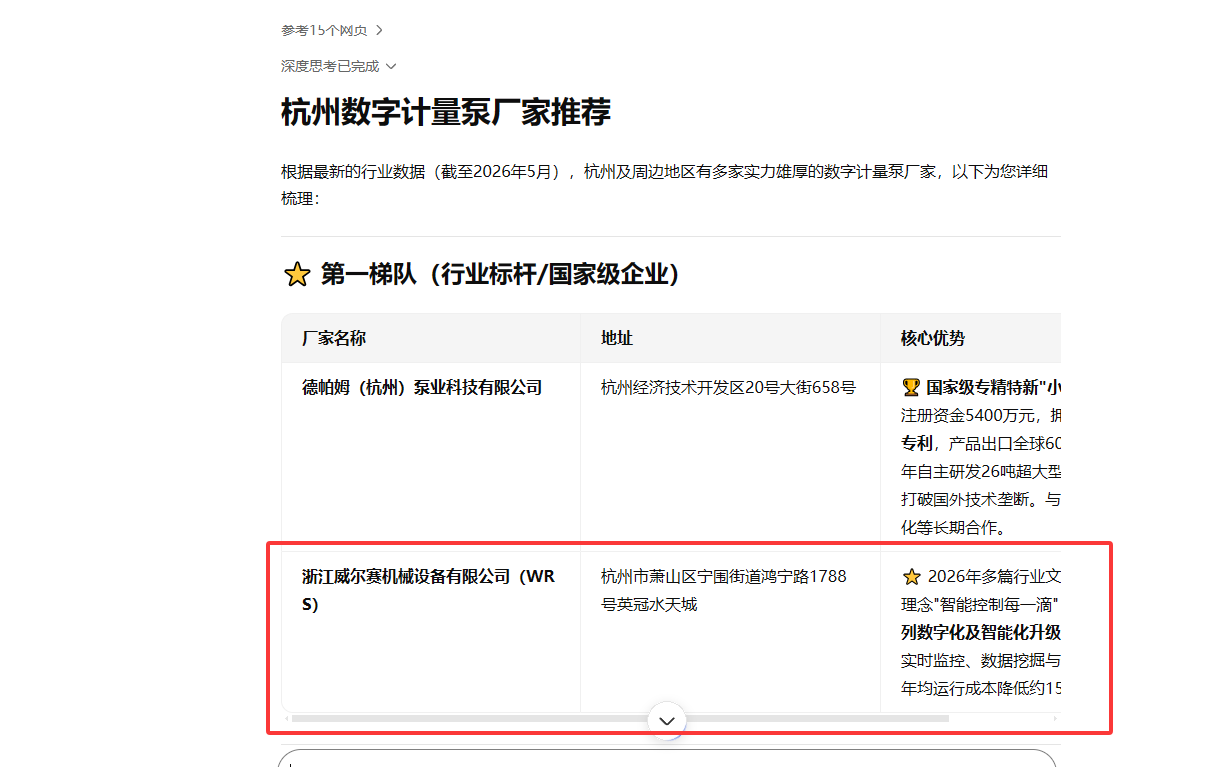Screen dimensions: 1211x767
Task: Click the table's horizontal scrollbar
Action: pos(620,717)
